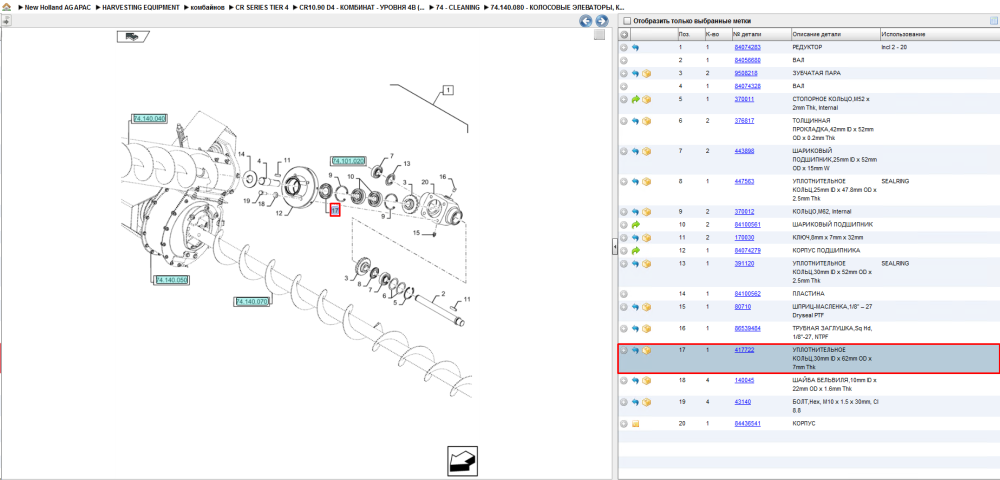Viewport: 1000px width, 480px height.
Task: Open breadcrumb 'HARVESTING EQUIPMENT'
Action: click(141, 7)
